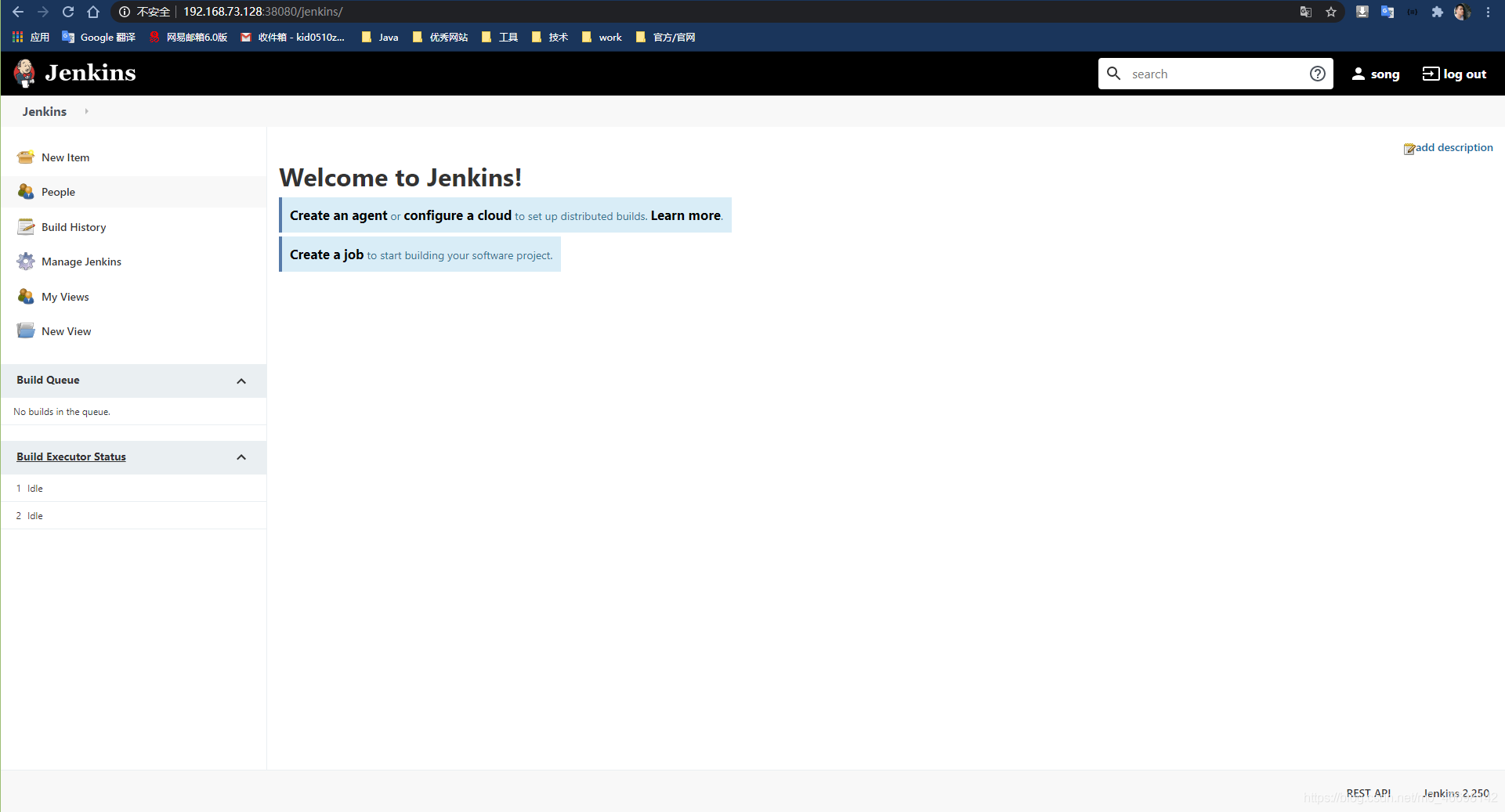Open the 技术 bookmarks folder

(550, 37)
